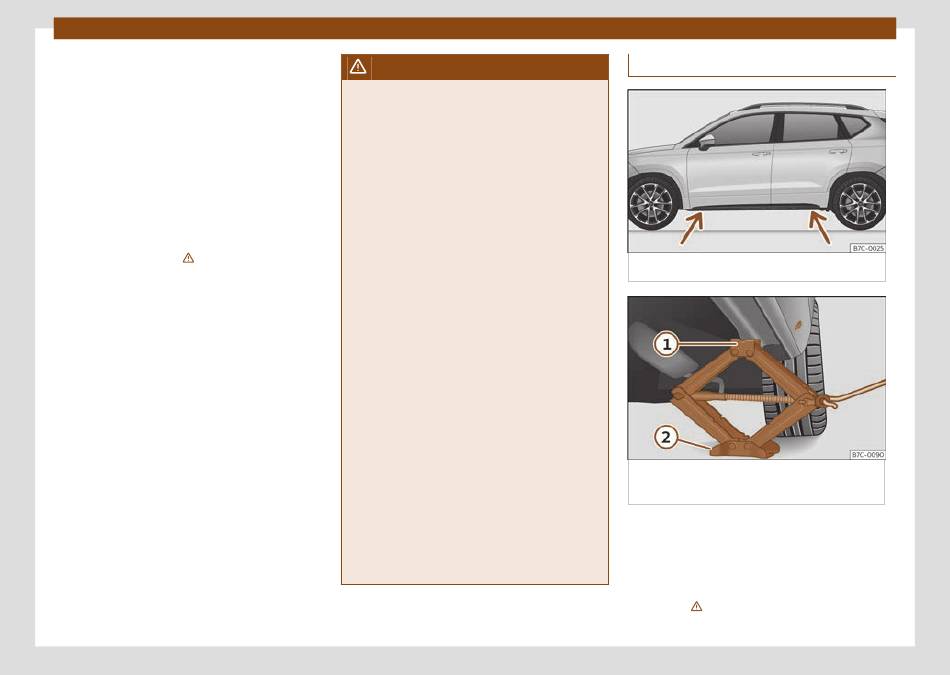The image size is (950, 675).
Task: Click the warning triangle below the jack figure
Action: click(696, 606)
